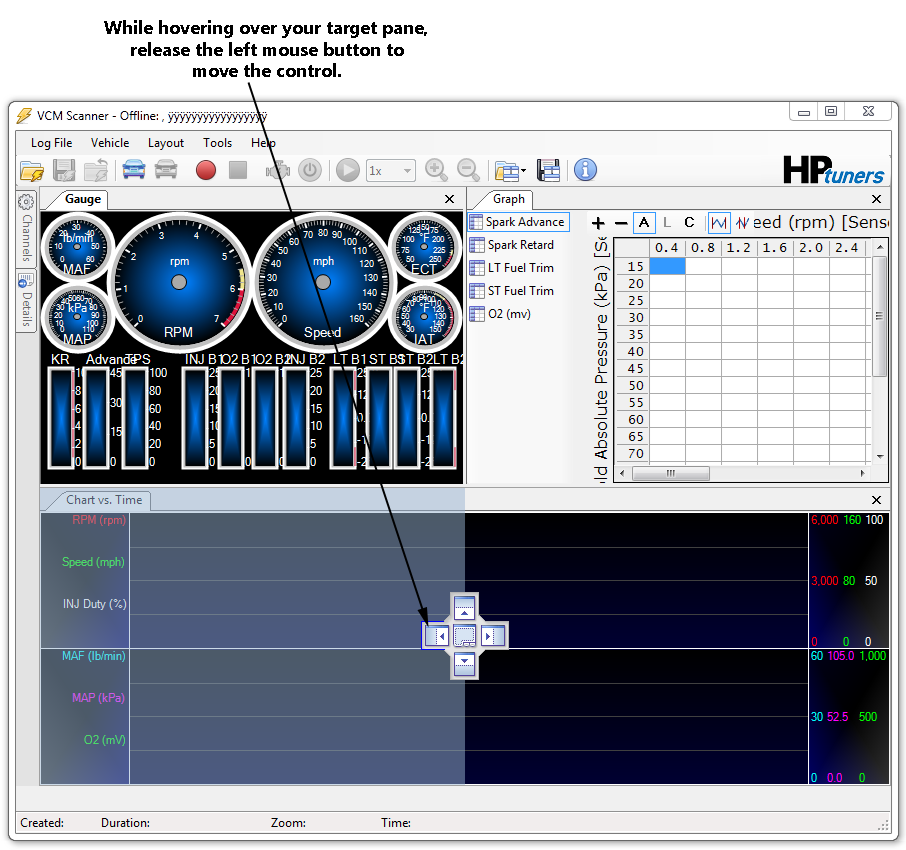This screenshot has width=906, height=850.
Task: Open the 1x playback speed dropdown
Action: pyautogui.click(x=390, y=170)
